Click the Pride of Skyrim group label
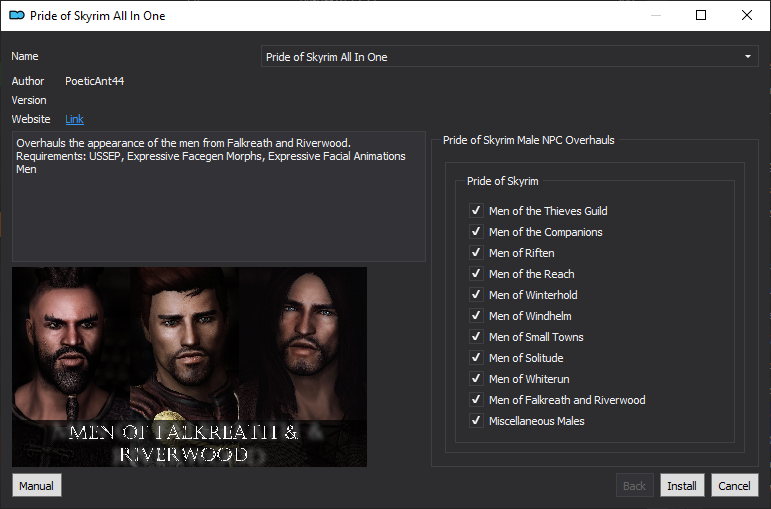The image size is (771, 509). pos(503,181)
